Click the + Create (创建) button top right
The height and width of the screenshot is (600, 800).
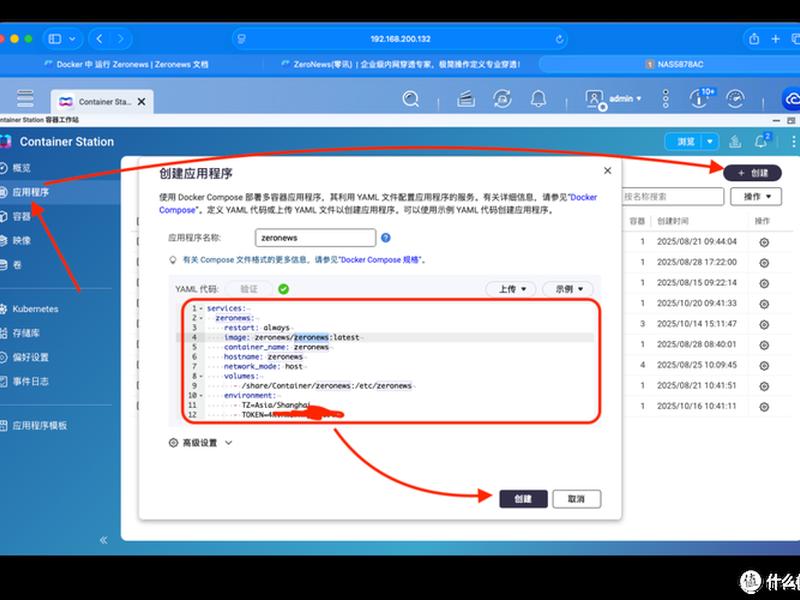tap(752, 173)
